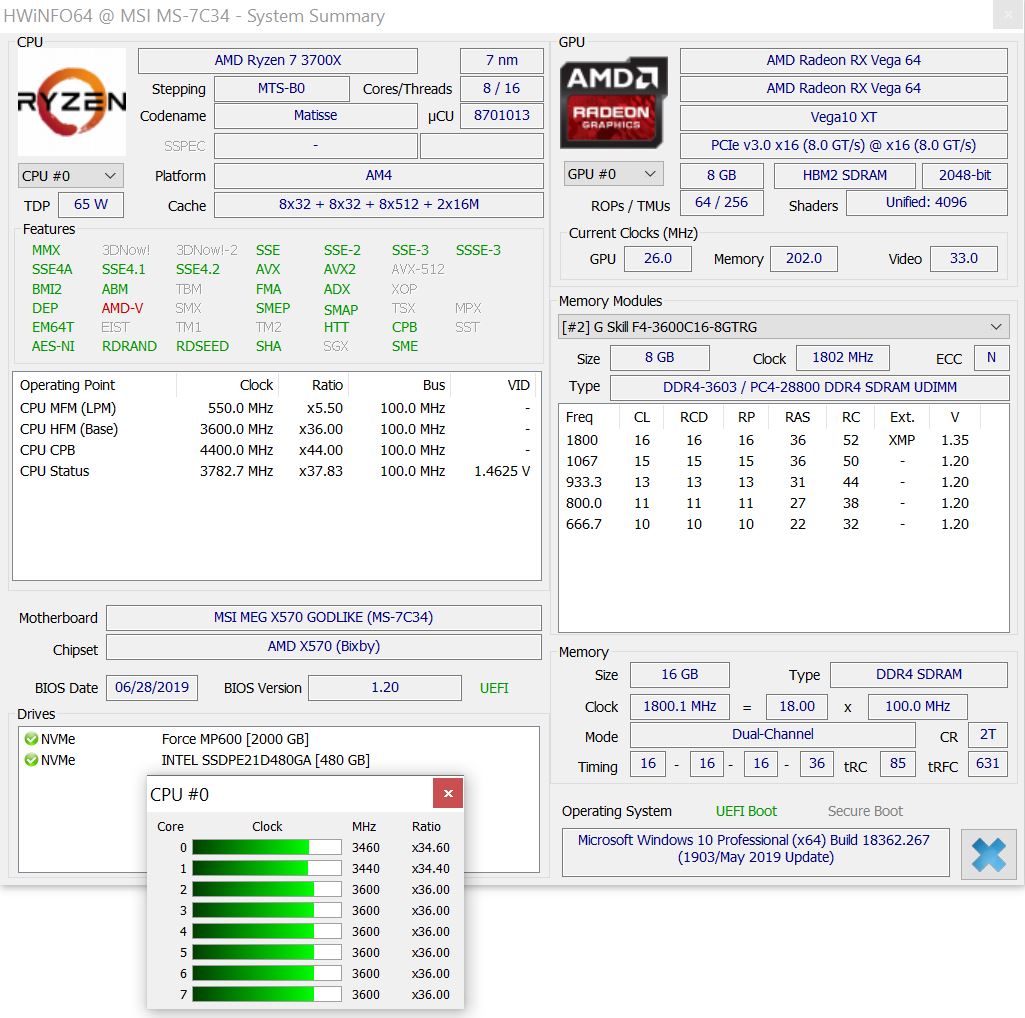Viewport: 1025px width, 1018px height.
Task: Select the CPU CPB row
Action: tap(276, 450)
